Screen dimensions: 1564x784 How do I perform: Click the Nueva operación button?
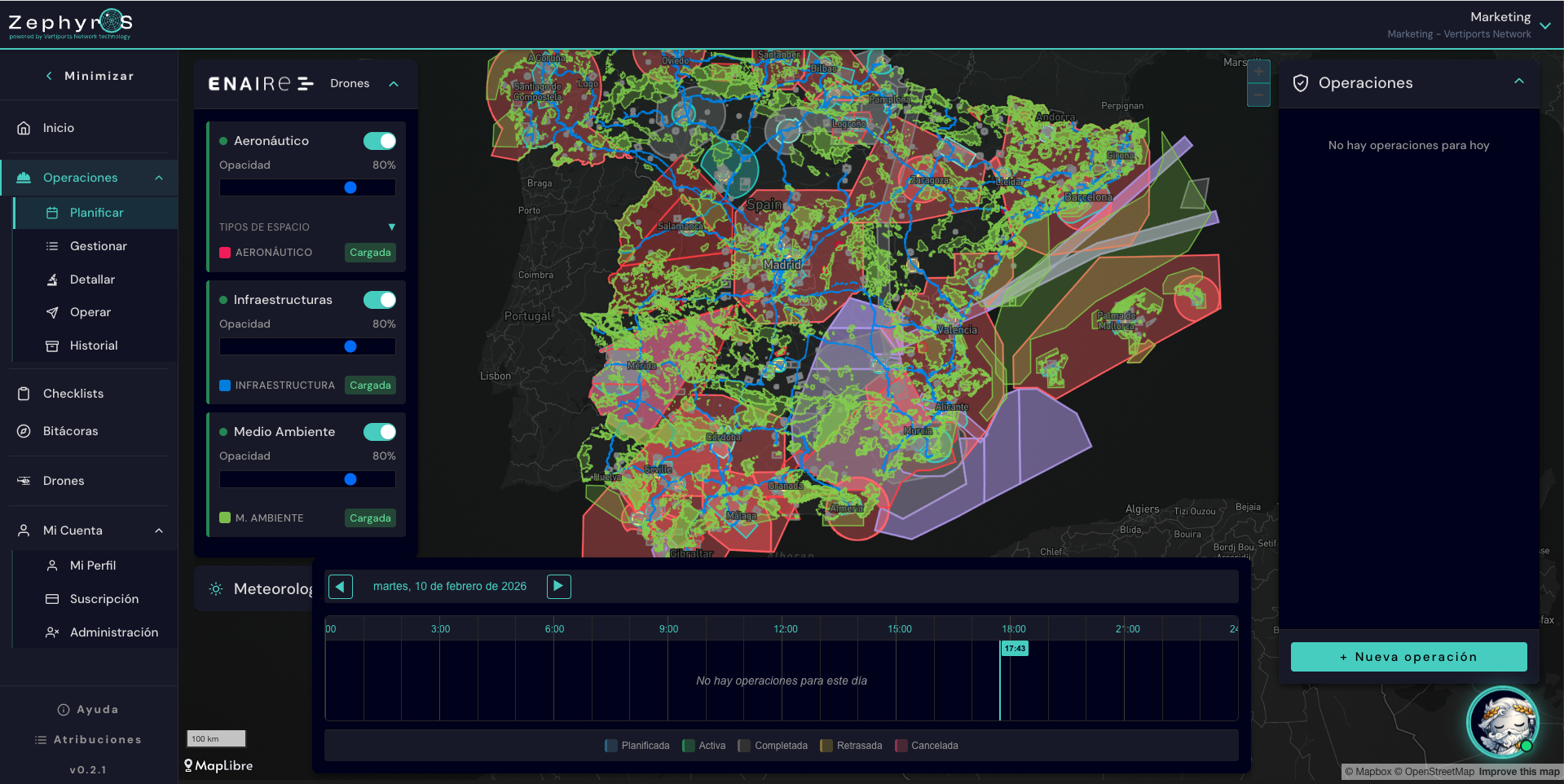pos(1408,657)
